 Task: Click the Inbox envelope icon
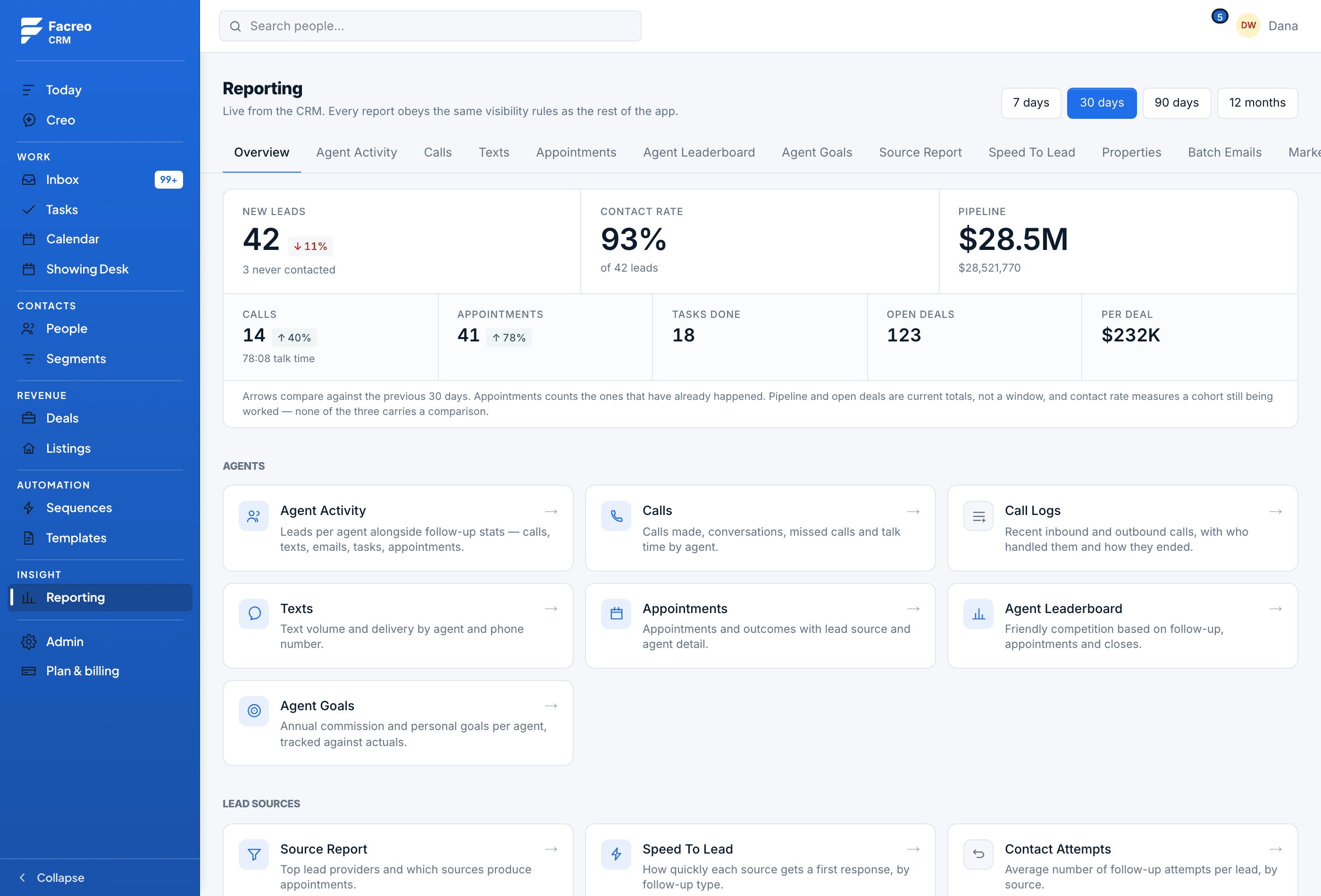point(28,180)
